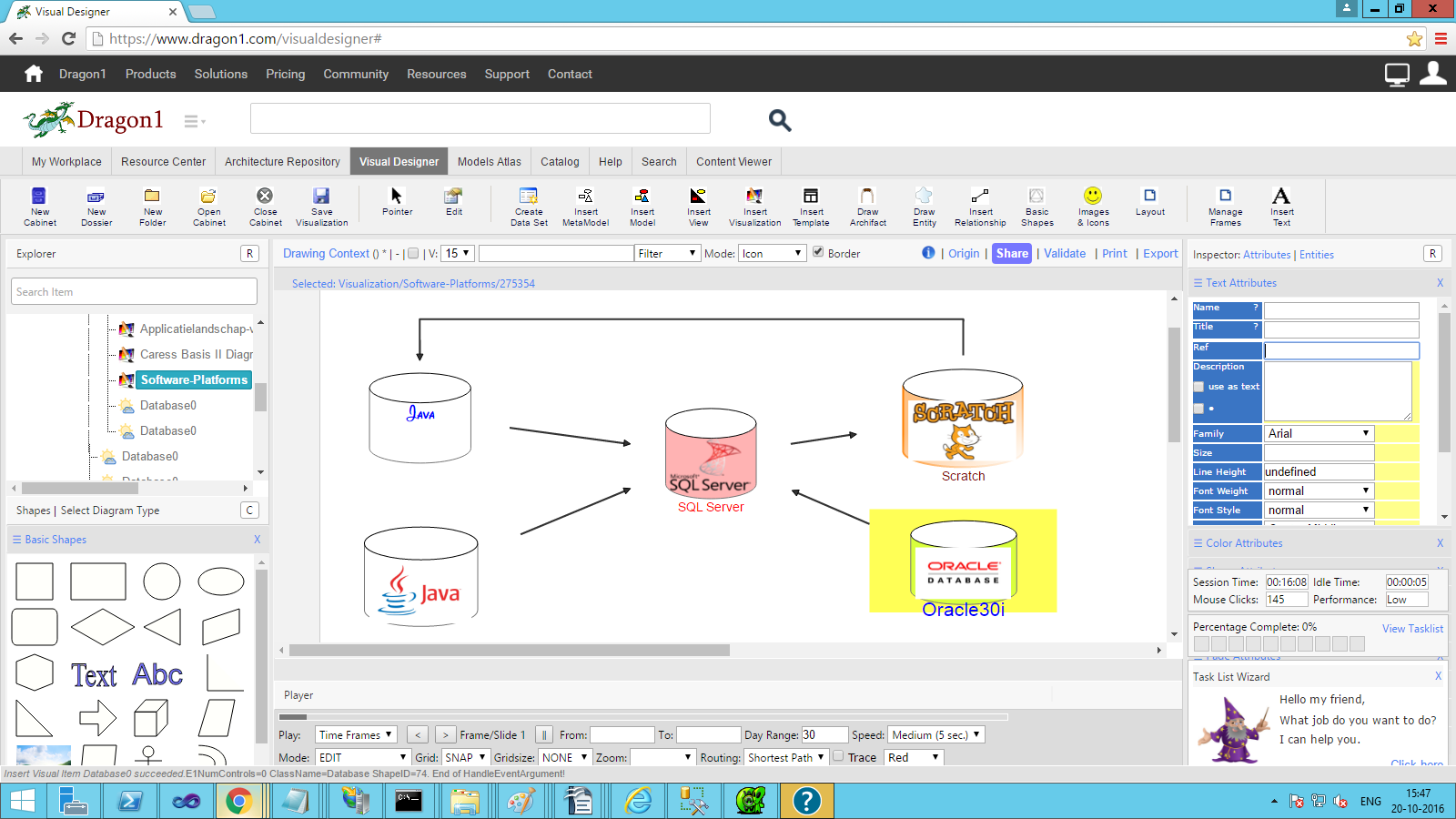Open the V: 15 dropdown

(458, 253)
